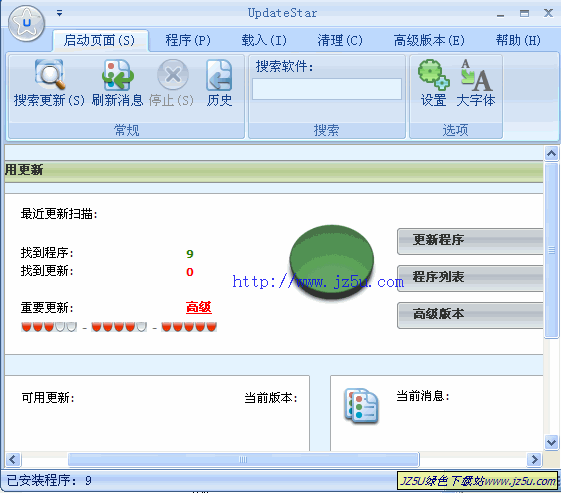The image size is (561, 493).
Task: Click the 更新程序 button
Action: point(470,241)
